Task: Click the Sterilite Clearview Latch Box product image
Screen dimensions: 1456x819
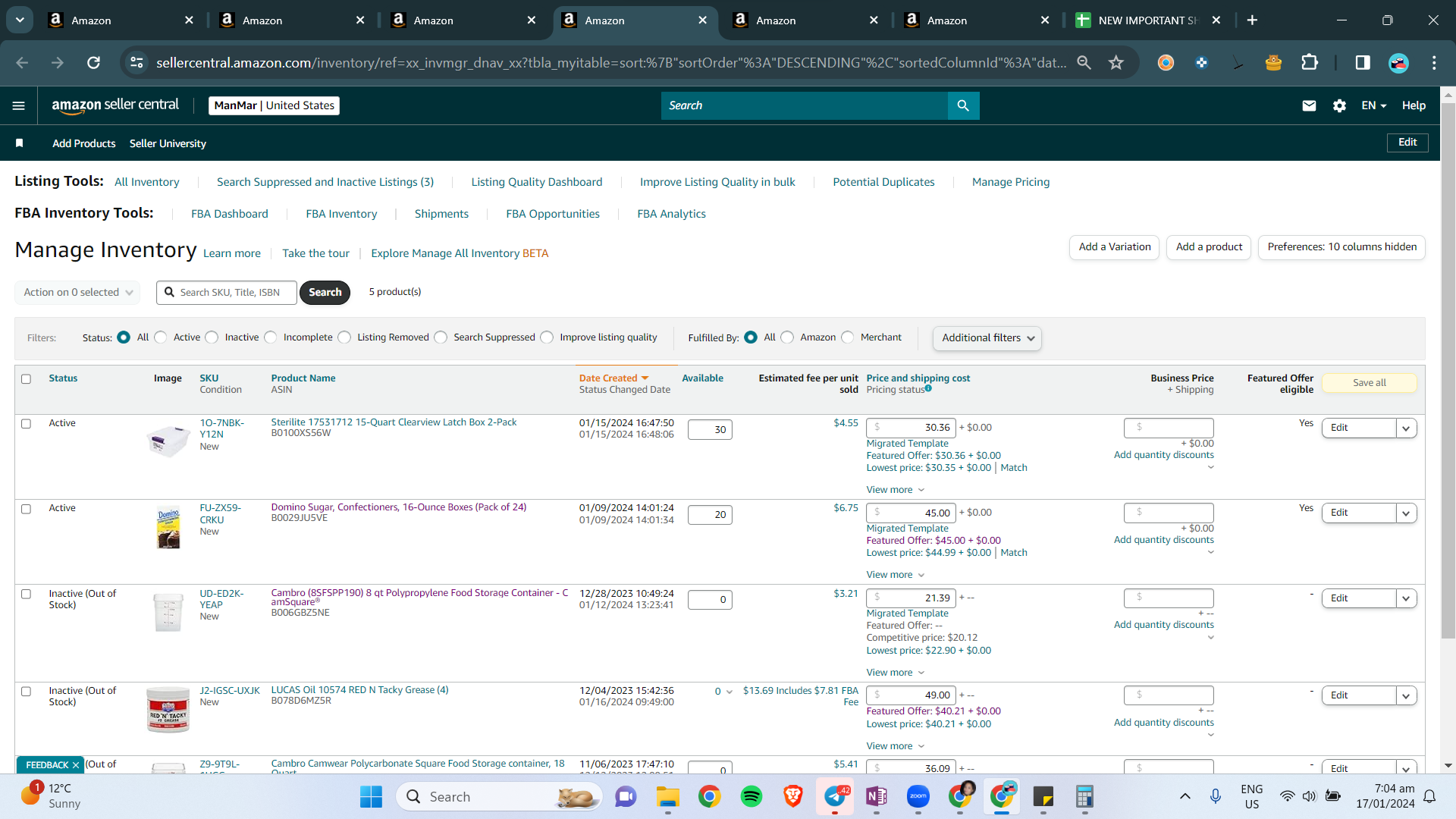Action: 168,441
